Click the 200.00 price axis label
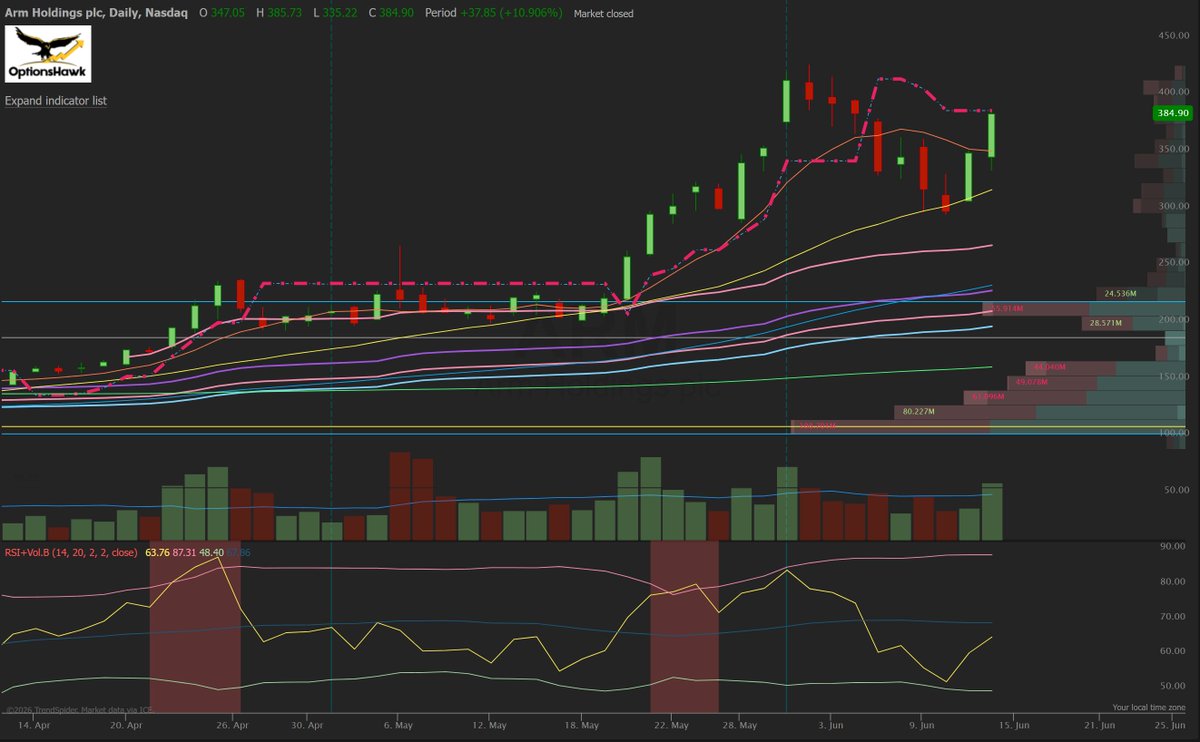1200x742 pixels. [x=1172, y=319]
